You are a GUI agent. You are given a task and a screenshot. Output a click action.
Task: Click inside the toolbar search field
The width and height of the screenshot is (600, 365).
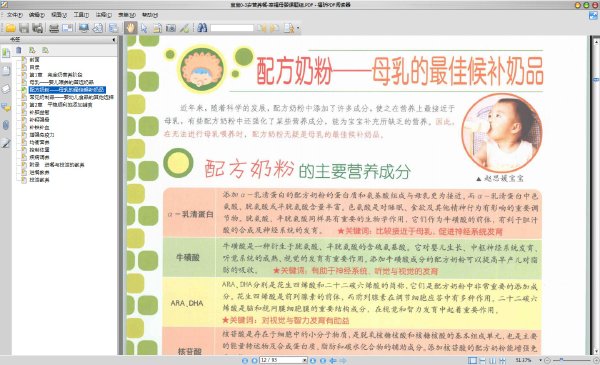(x=232, y=28)
